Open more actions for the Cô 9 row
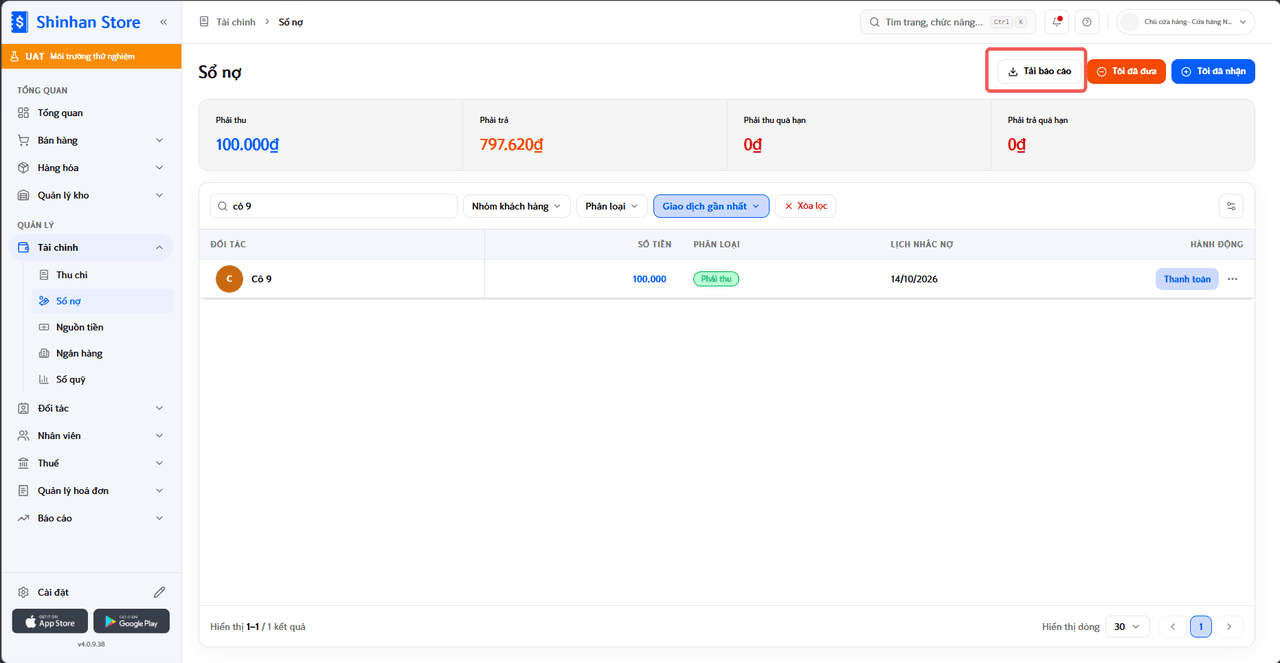1280x663 pixels. pyautogui.click(x=1232, y=279)
